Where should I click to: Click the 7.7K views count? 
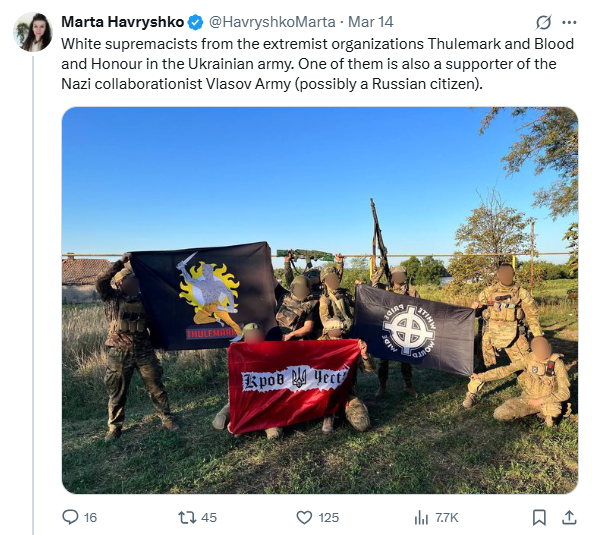(x=447, y=517)
